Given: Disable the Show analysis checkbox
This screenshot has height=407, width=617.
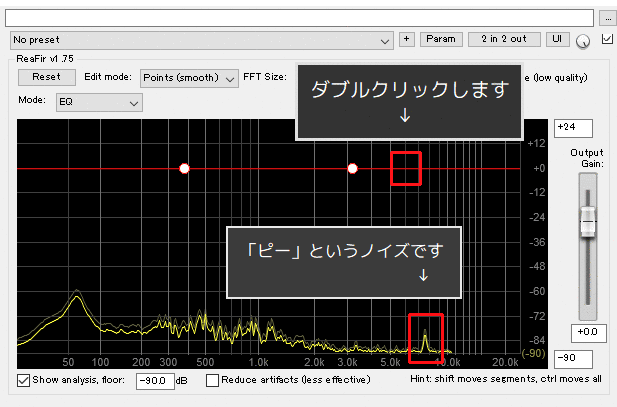Looking at the screenshot, I should click(24, 380).
